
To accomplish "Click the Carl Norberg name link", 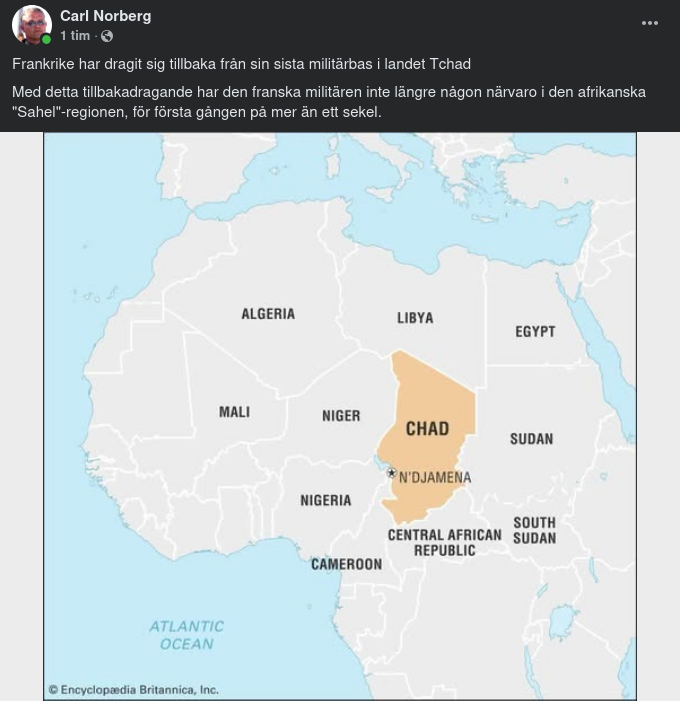I will point(104,15).
